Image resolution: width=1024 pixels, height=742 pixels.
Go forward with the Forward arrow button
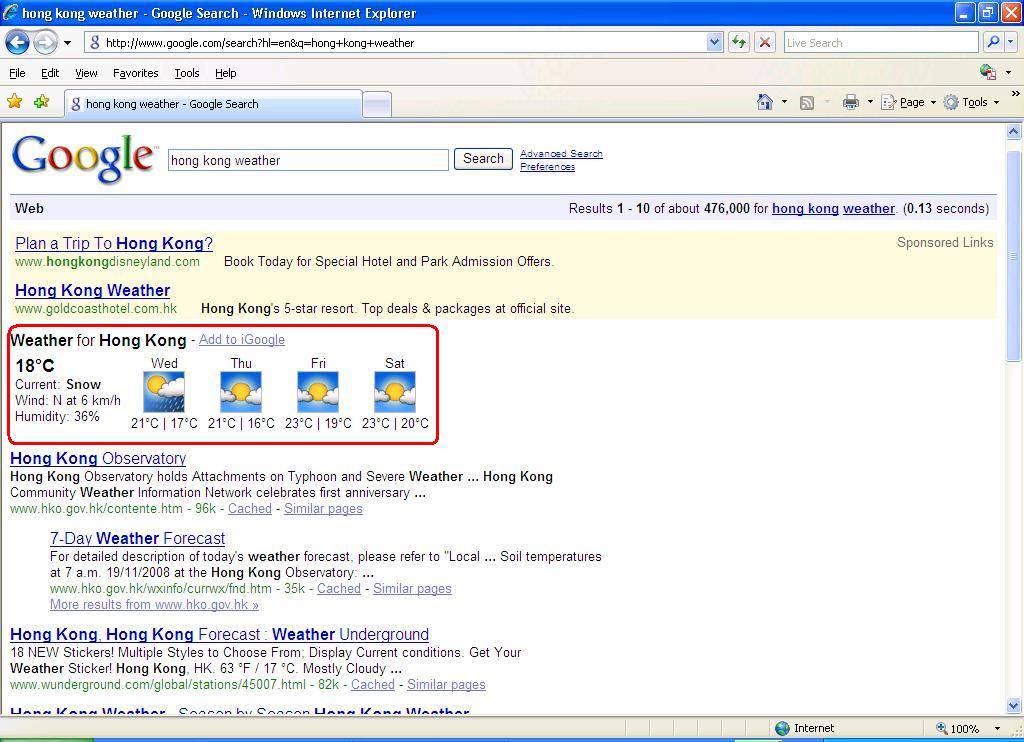(x=44, y=43)
